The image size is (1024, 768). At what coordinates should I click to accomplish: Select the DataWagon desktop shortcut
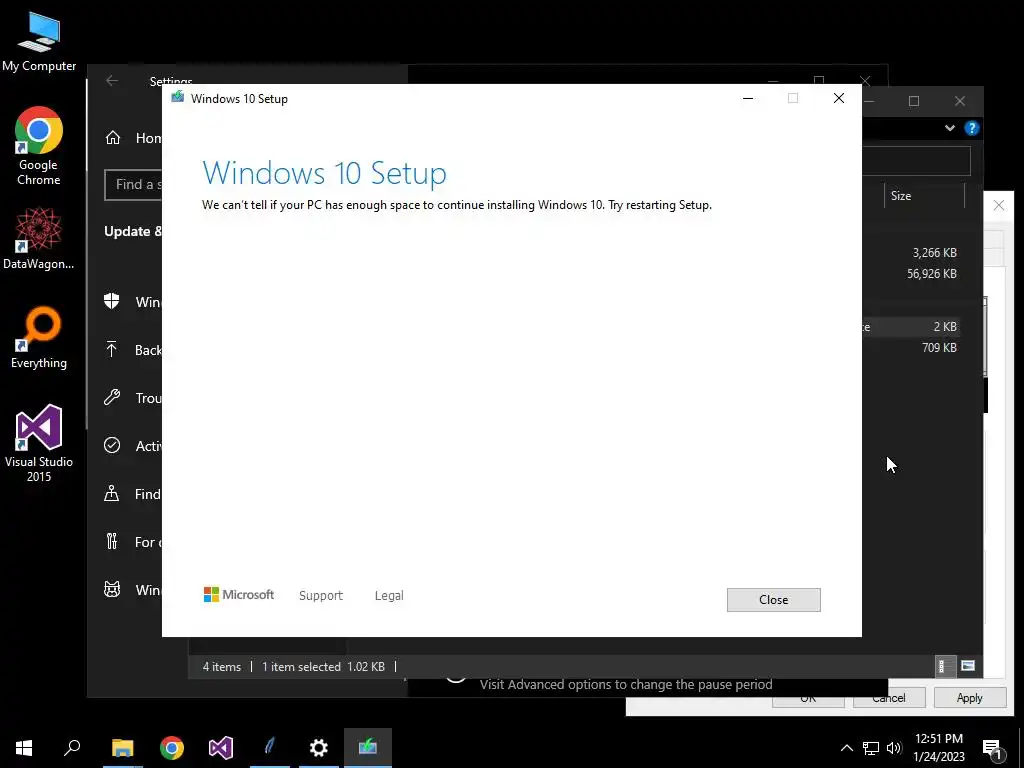click(39, 238)
